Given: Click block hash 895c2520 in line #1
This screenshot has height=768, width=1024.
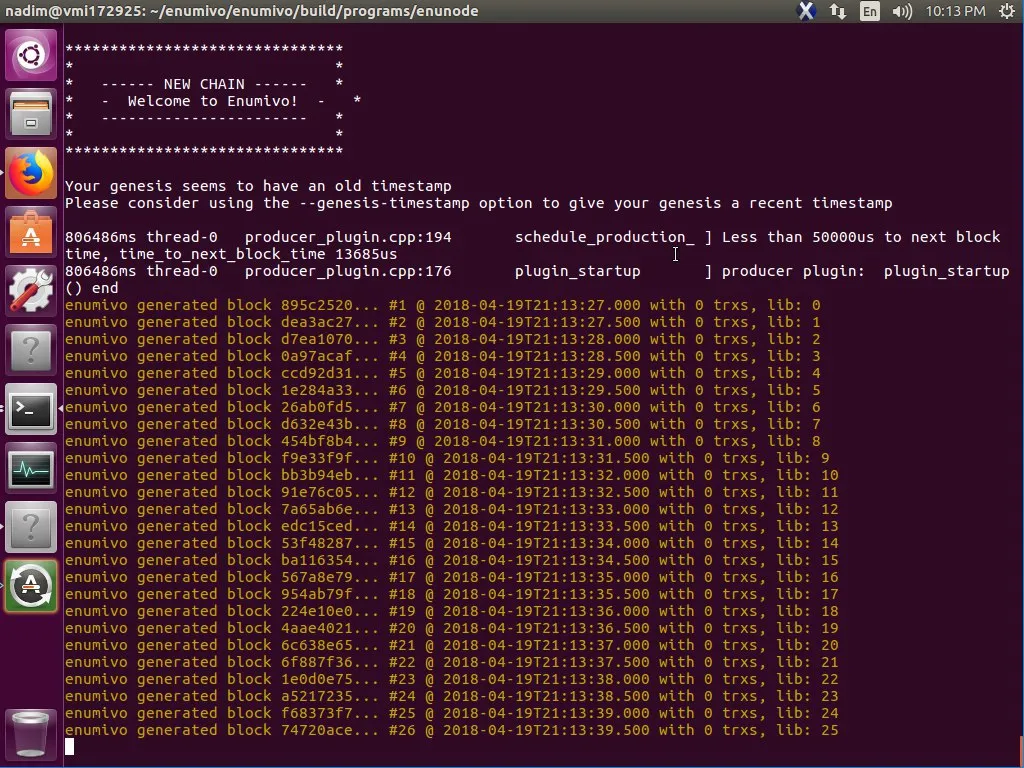Looking at the screenshot, I should click(317, 305).
